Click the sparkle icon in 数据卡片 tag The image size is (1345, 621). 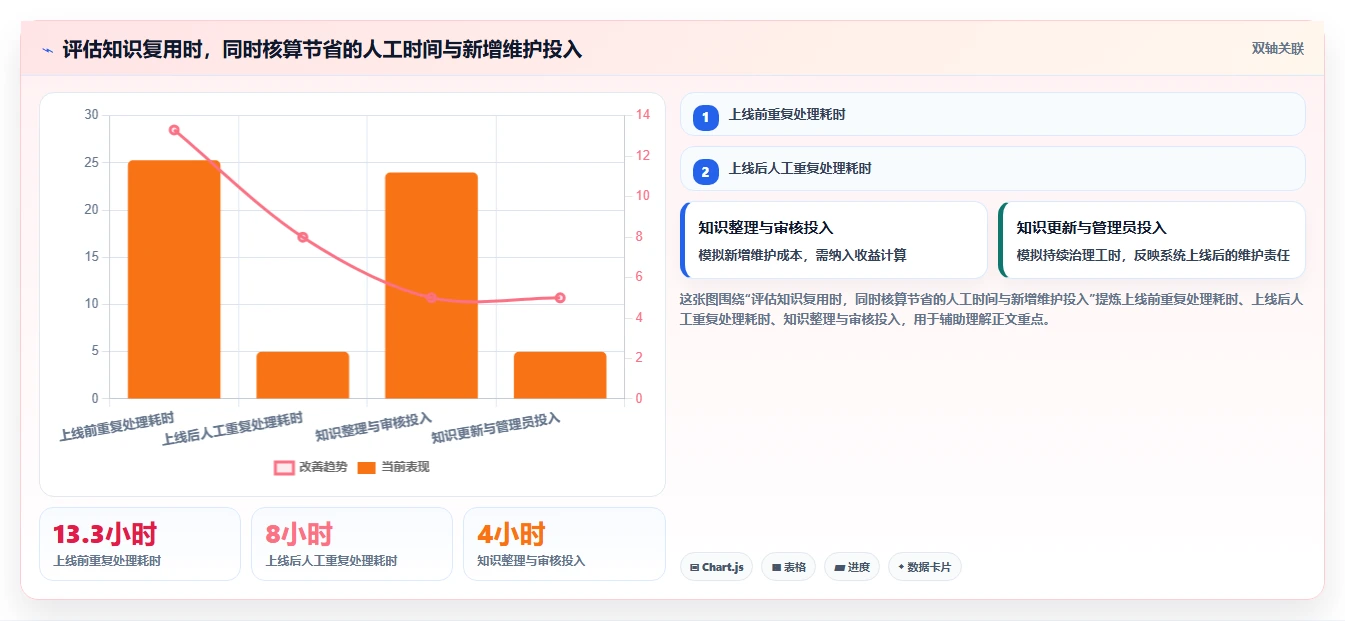pyautogui.click(x=901, y=567)
